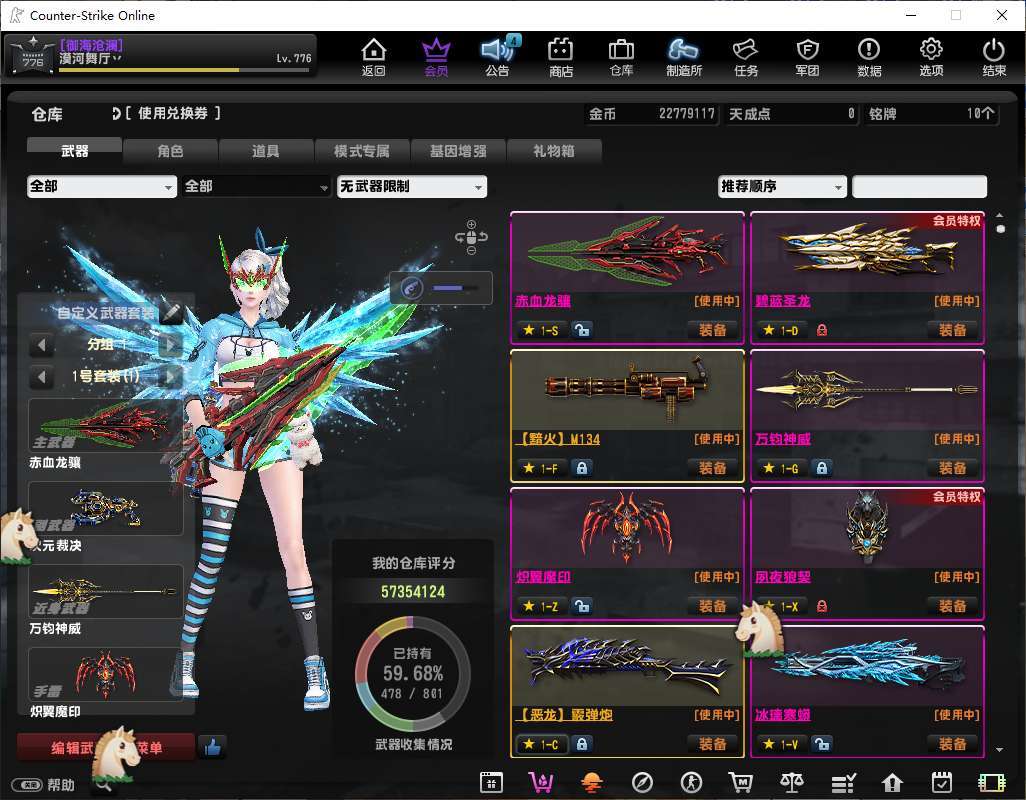This screenshot has width=1026, height=800.
Task: Open the 公告 announcements speaker icon
Action: 499,57
